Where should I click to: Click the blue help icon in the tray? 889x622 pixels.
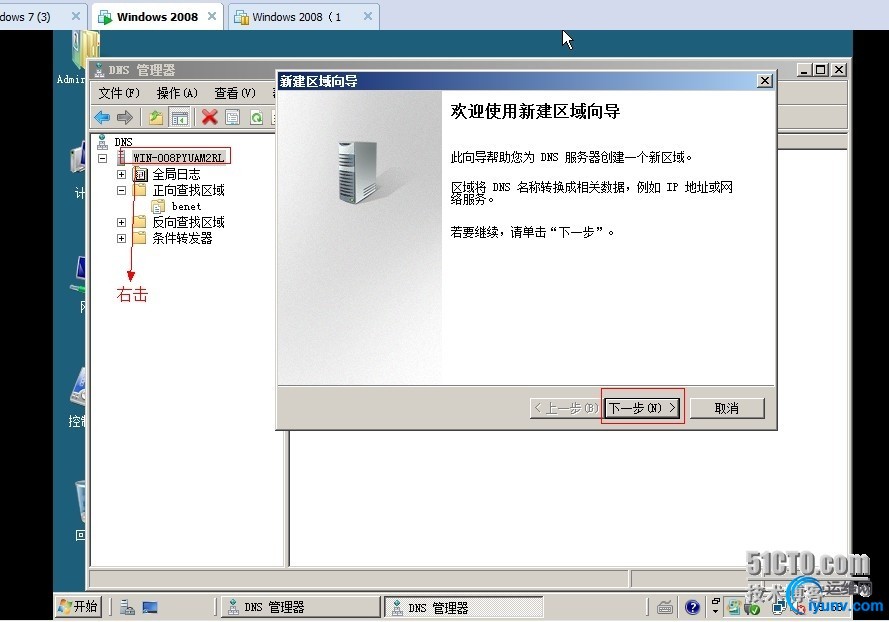pyautogui.click(x=692, y=608)
